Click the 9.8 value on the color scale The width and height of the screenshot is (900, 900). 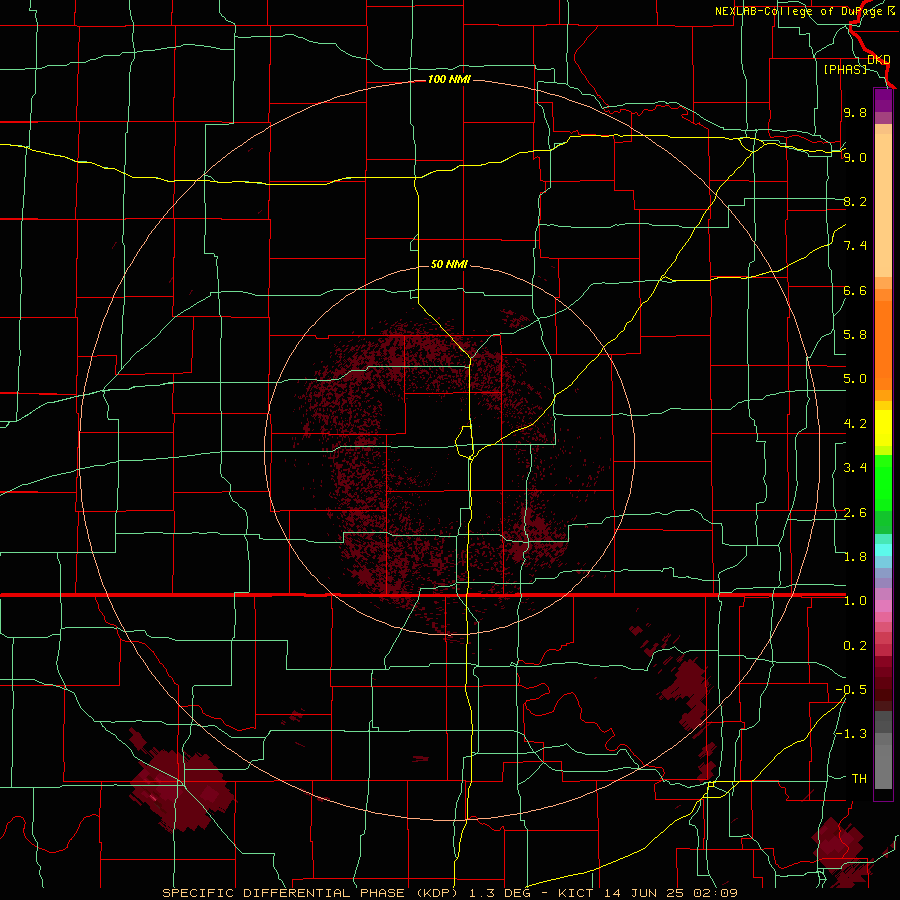pos(855,112)
